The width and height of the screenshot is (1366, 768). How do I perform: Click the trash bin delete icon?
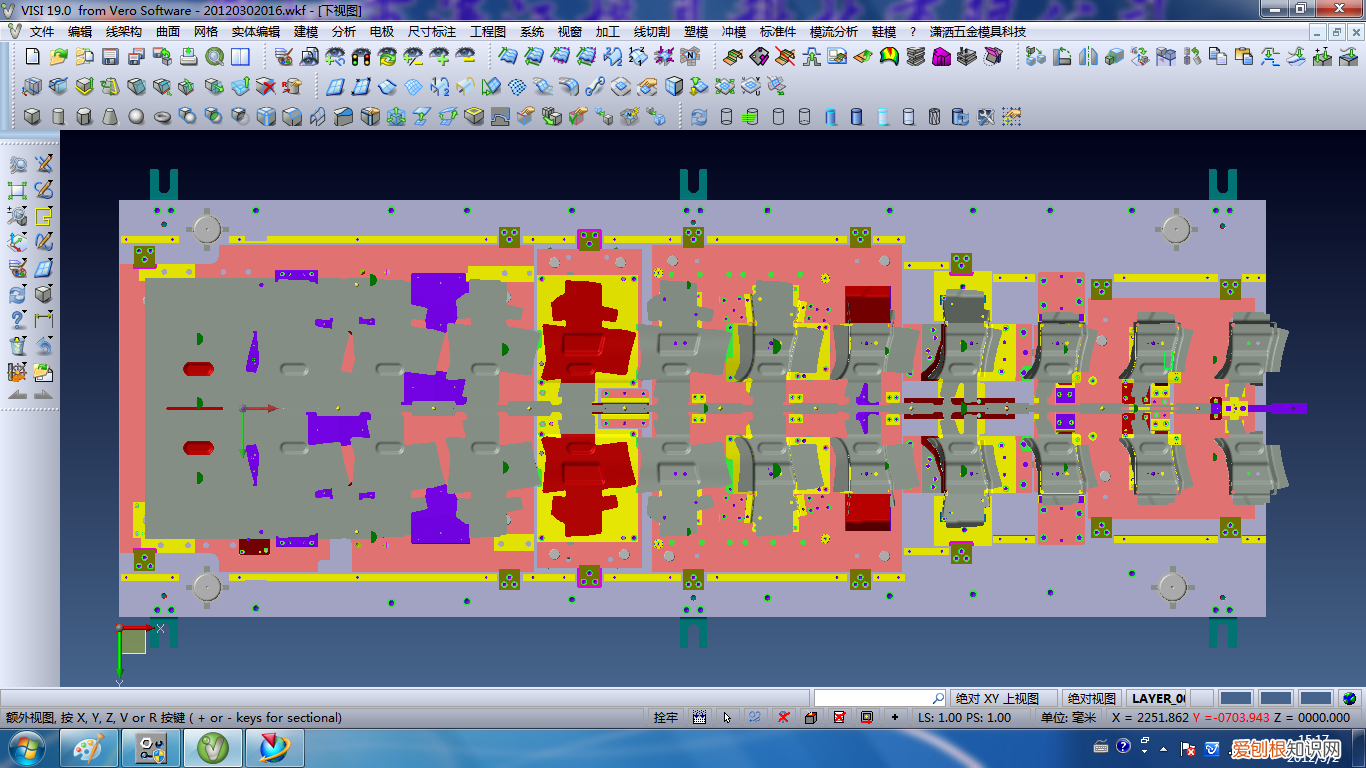pos(17,346)
